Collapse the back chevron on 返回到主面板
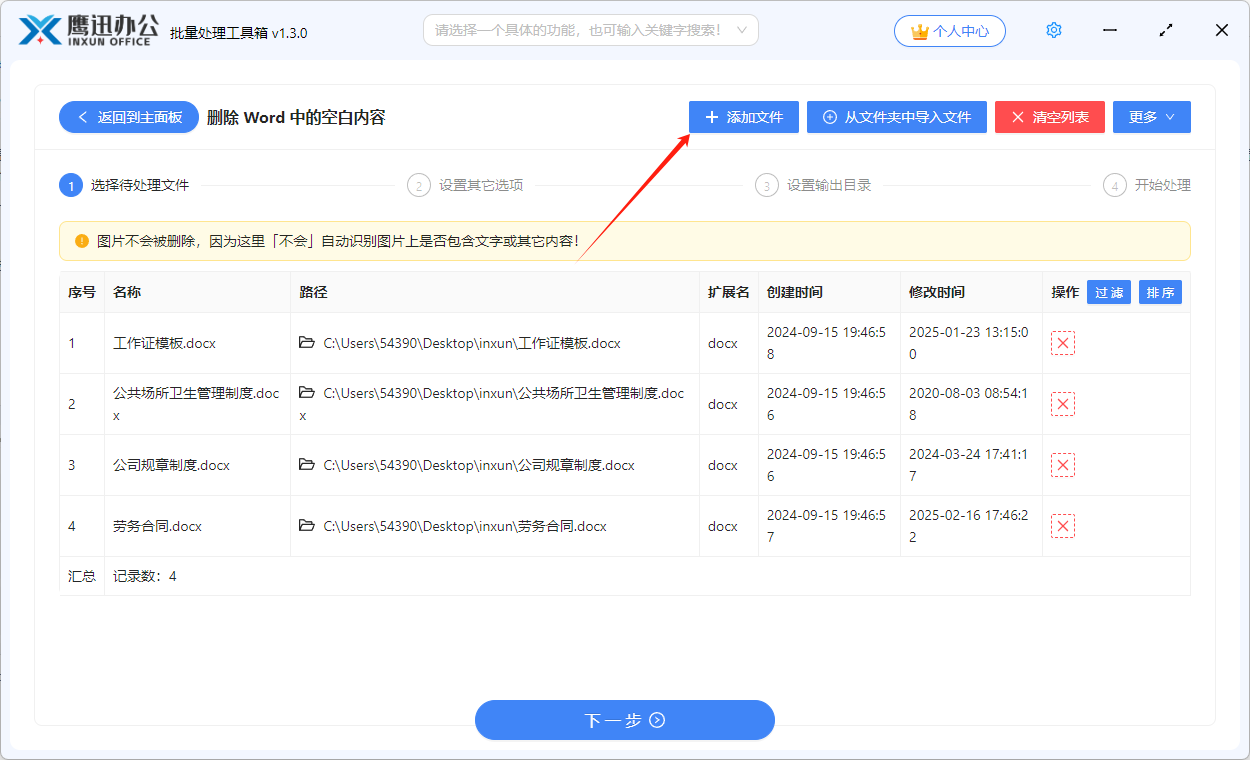 [x=83, y=117]
